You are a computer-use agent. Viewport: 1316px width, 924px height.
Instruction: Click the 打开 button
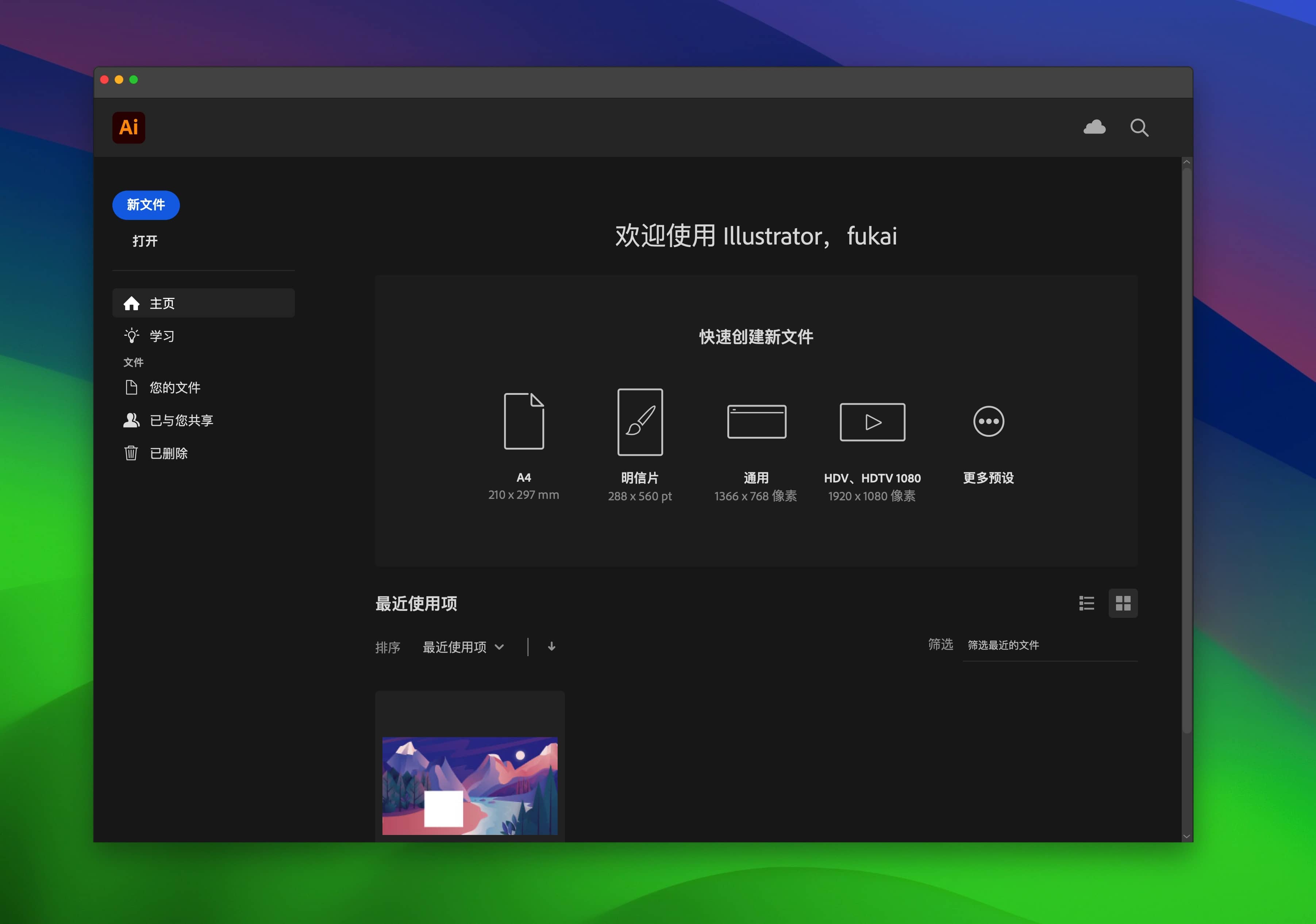(145, 241)
